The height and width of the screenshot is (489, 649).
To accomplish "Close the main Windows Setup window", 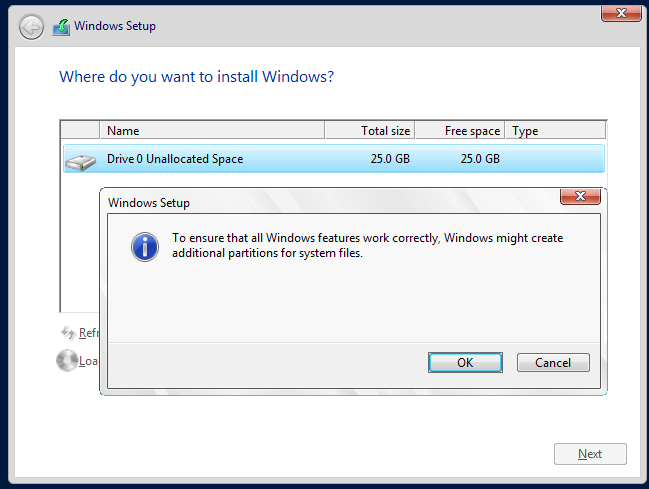I will (621, 13).
